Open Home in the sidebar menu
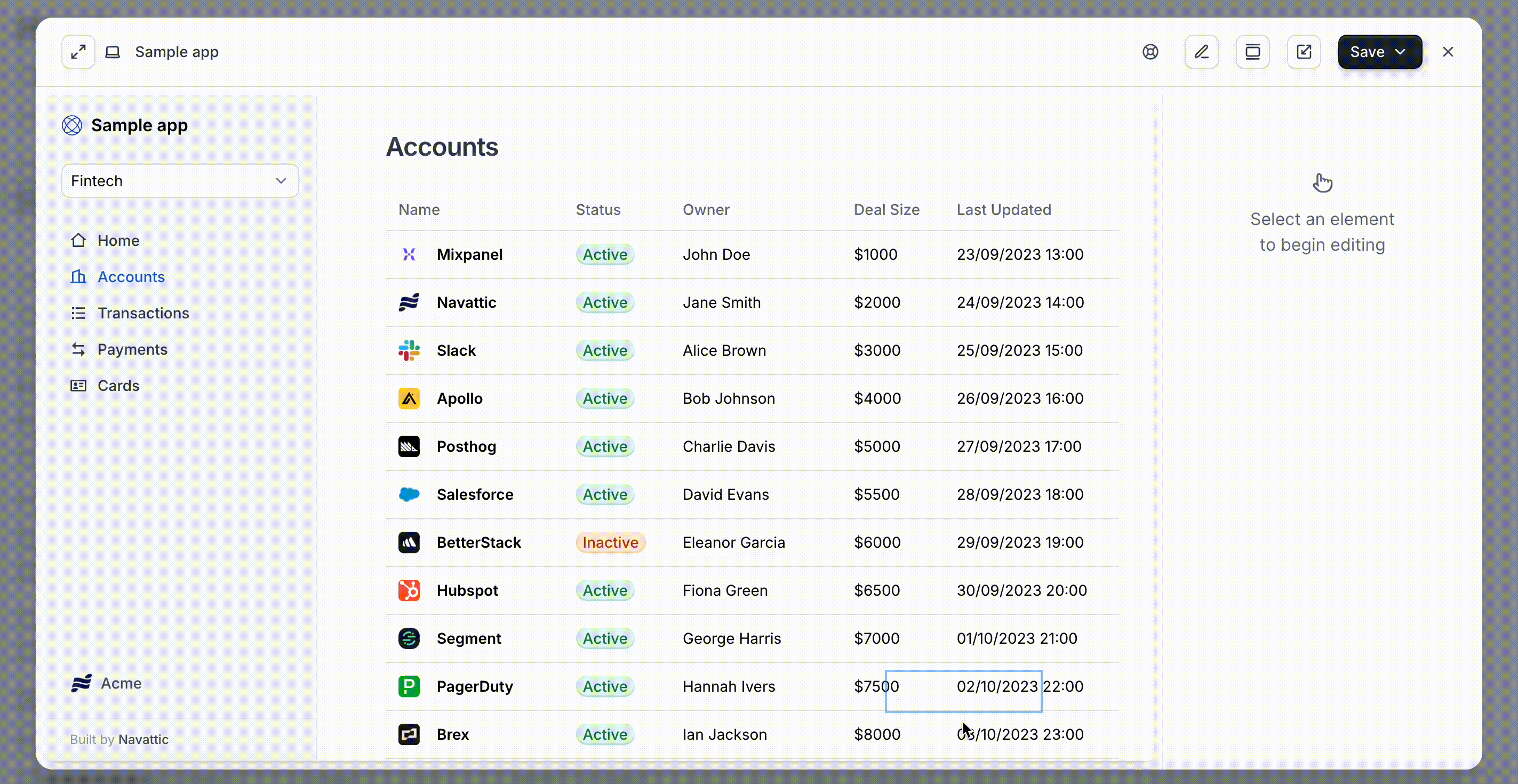Image resolution: width=1518 pixels, height=784 pixels. pos(118,241)
